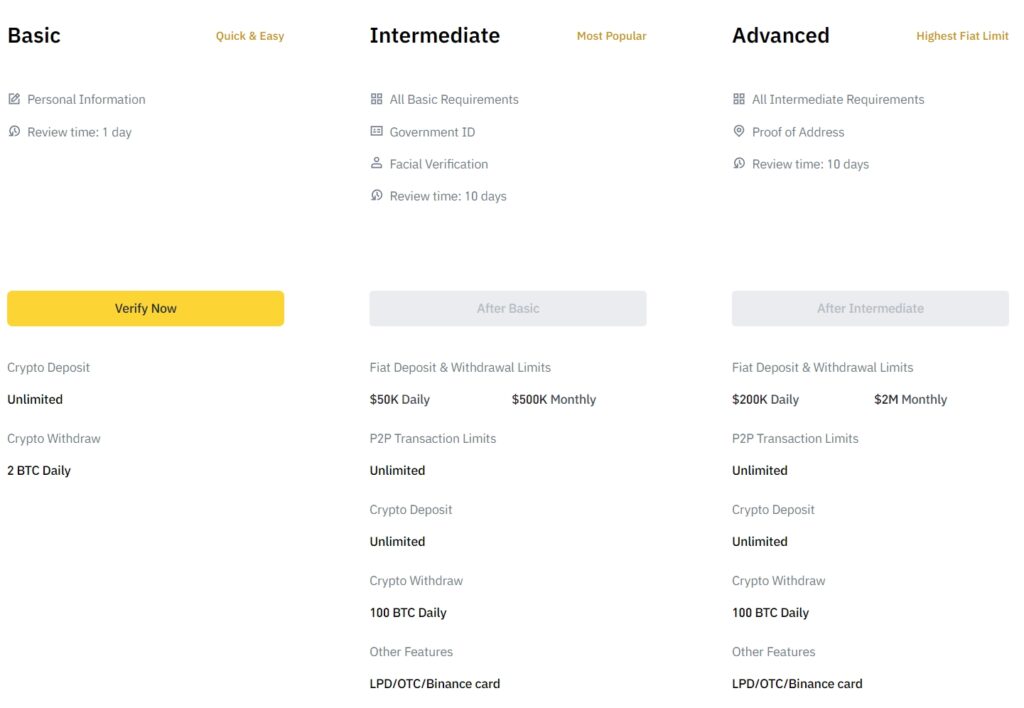
Task: Click the Highest Fiat Limit badge
Action: point(962,36)
